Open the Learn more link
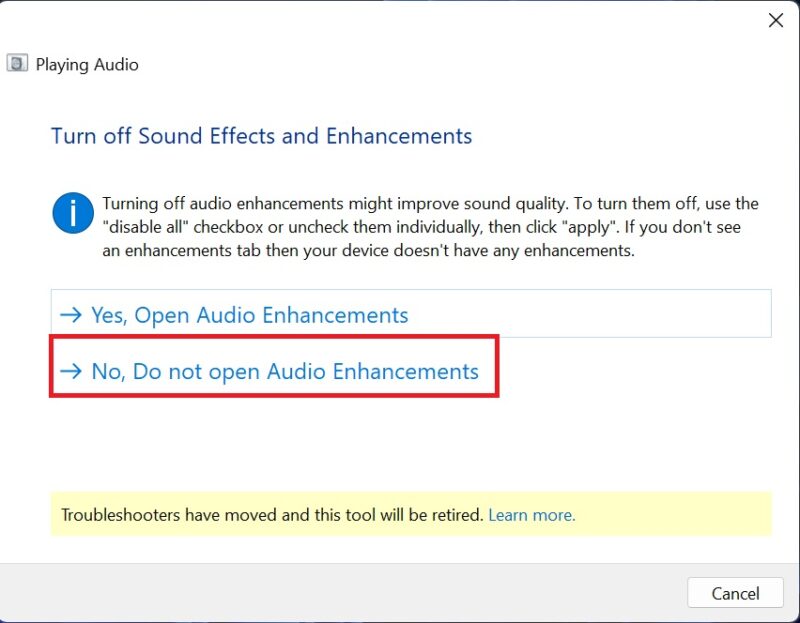Viewport: 800px width, 623px height. pyautogui.click(x=532, y=514)
